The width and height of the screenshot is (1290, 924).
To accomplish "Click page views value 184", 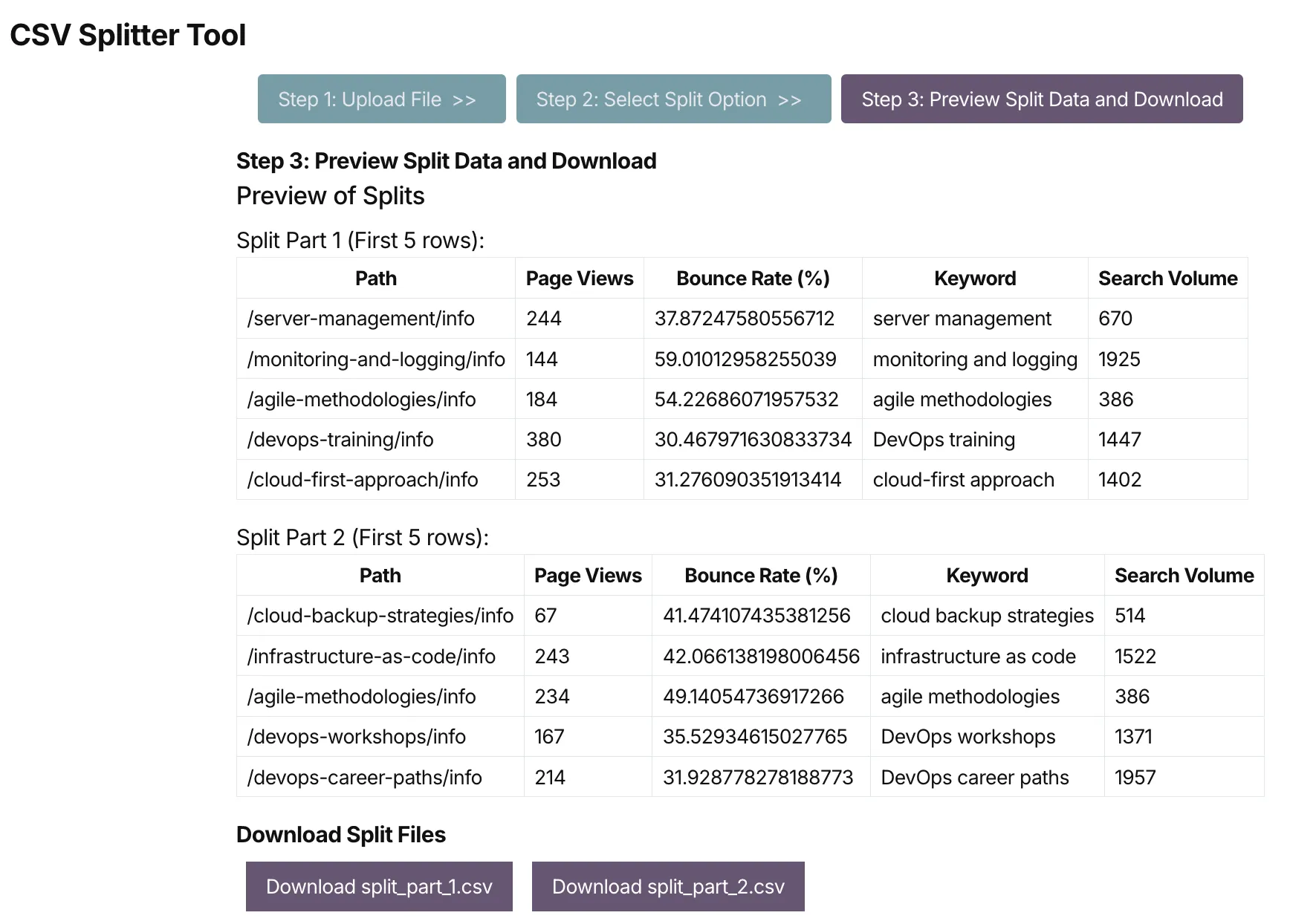I will pos(580,400).
